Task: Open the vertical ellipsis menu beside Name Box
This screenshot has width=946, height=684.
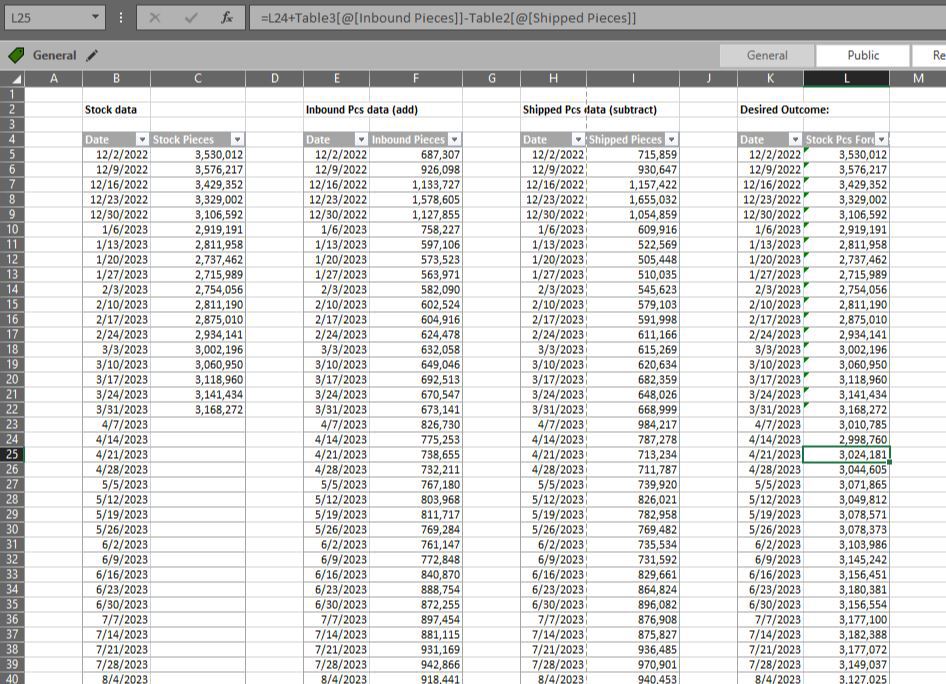Action: click(119, 17)
